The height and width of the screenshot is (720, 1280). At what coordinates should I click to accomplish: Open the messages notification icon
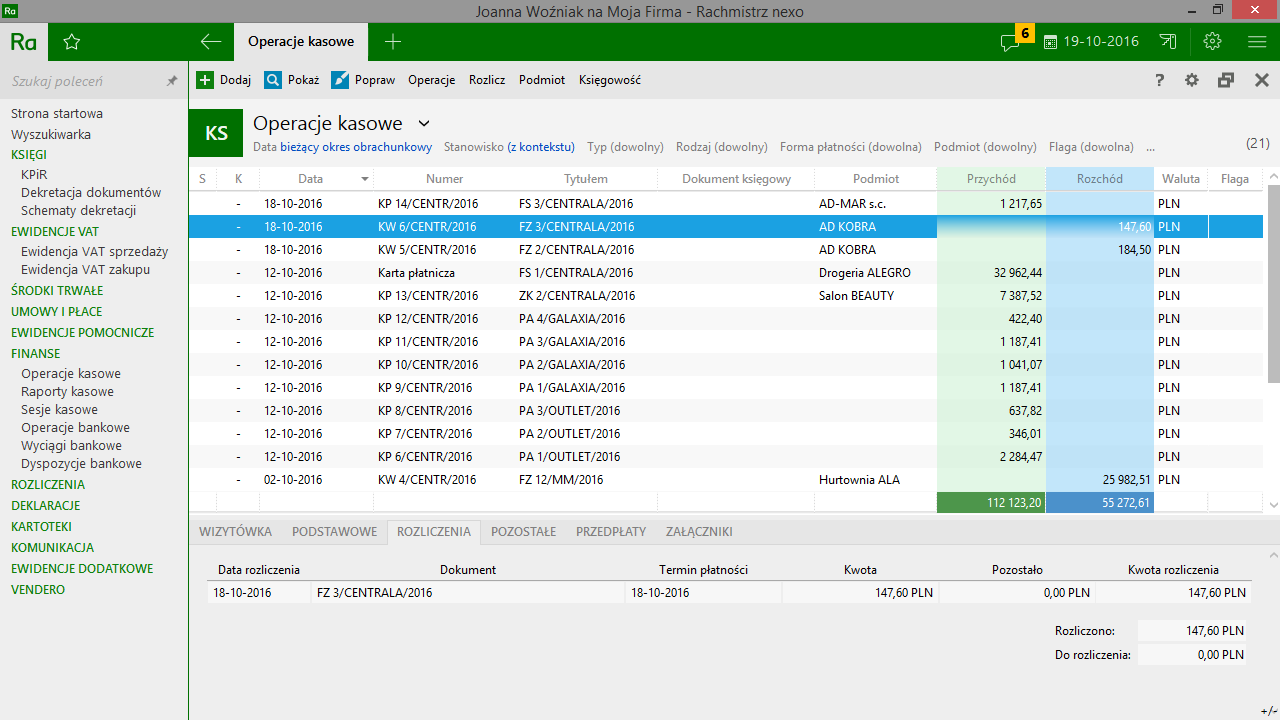[x=1010, y=42]
